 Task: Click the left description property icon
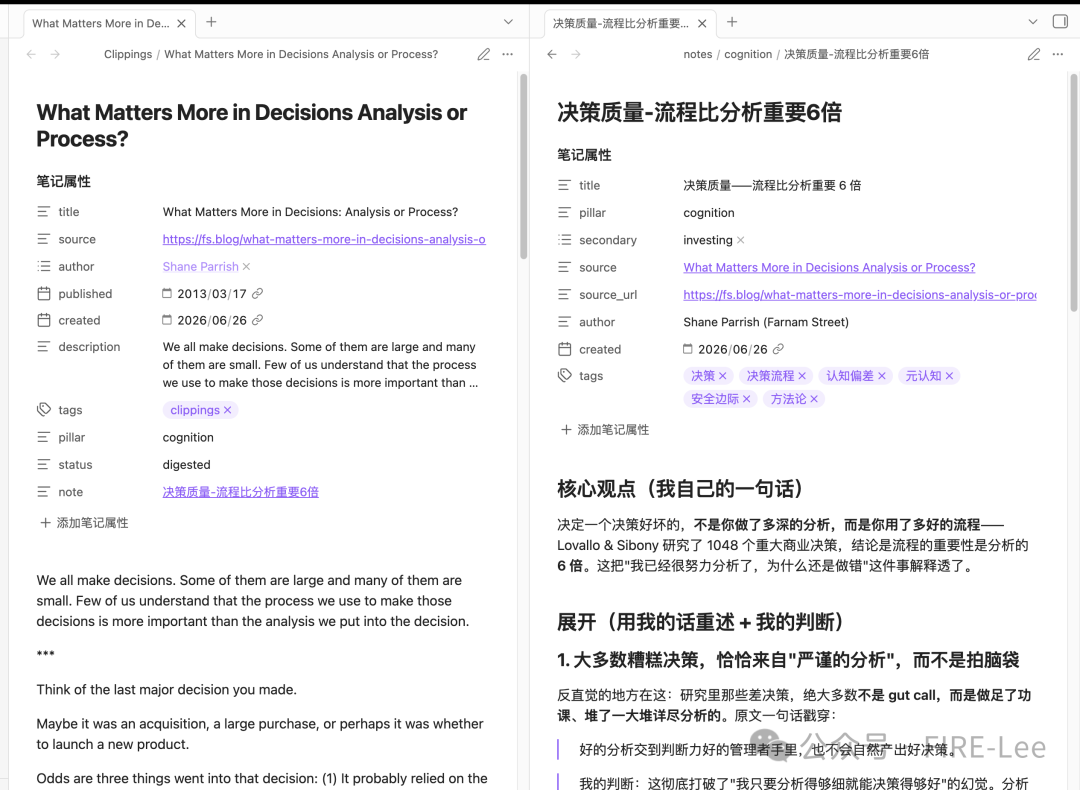pos(43,346)
